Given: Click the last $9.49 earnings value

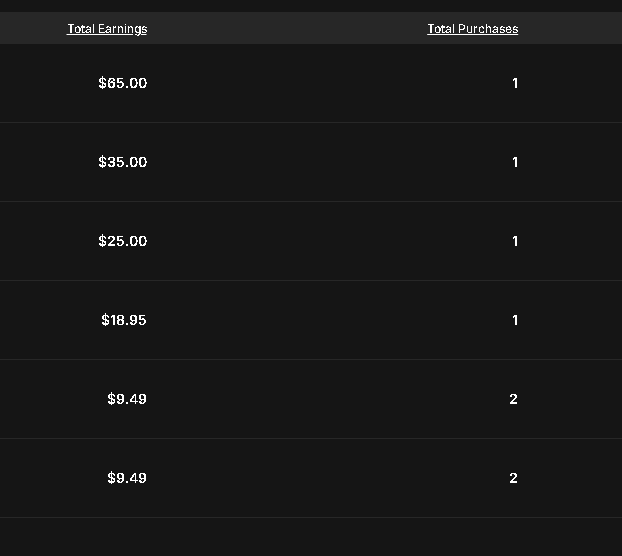Looking at the screenshot, I should (127, 478).
